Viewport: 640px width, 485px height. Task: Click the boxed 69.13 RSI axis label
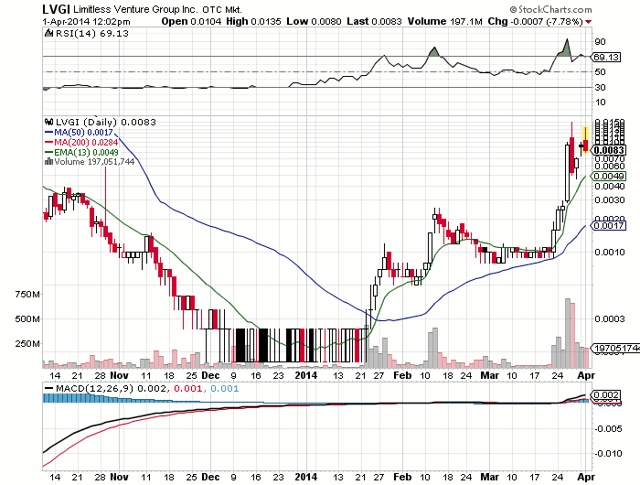pos(606,57)
